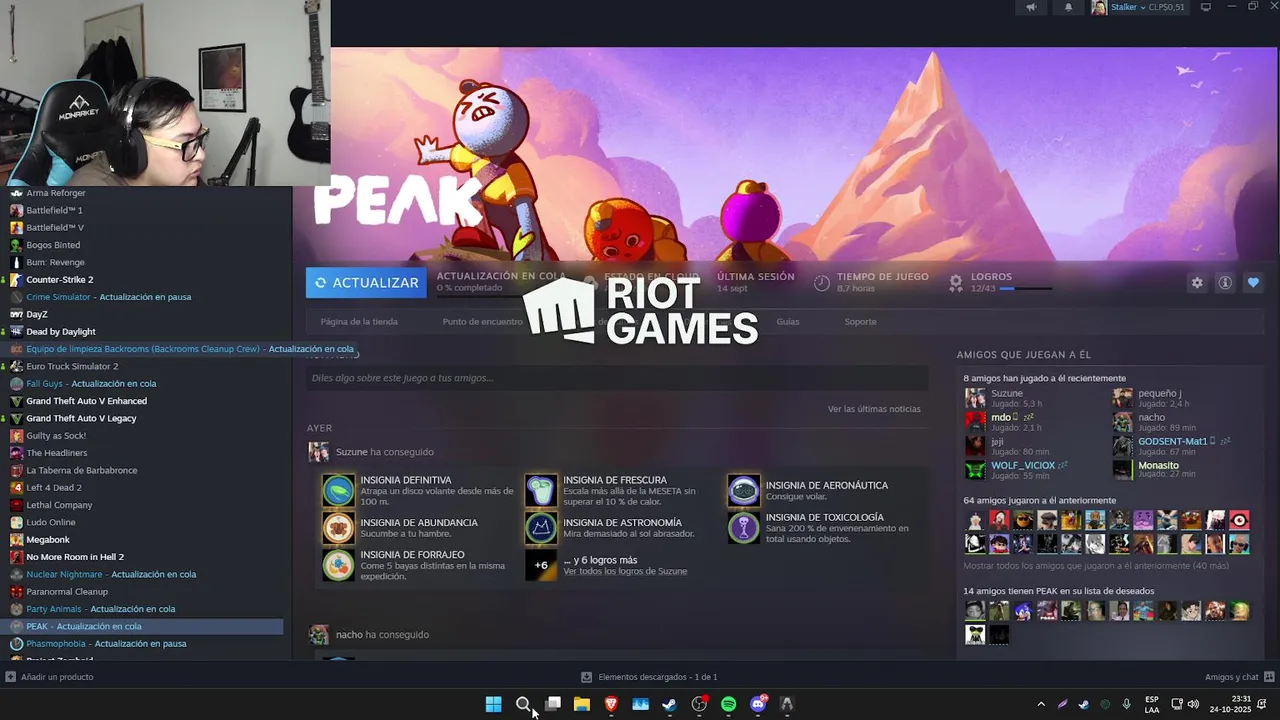The image size is (1280, 720).
Task: Click friend Monasito in friends list
Action: pyautogui.click(x=1158, y=465)
